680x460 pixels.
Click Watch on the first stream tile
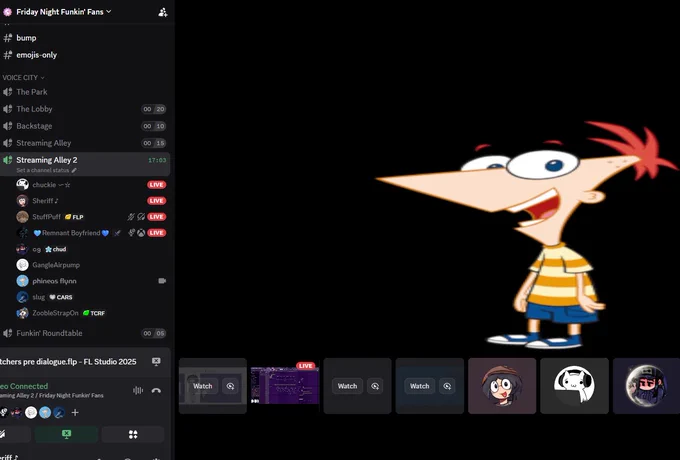coord(203,386)
